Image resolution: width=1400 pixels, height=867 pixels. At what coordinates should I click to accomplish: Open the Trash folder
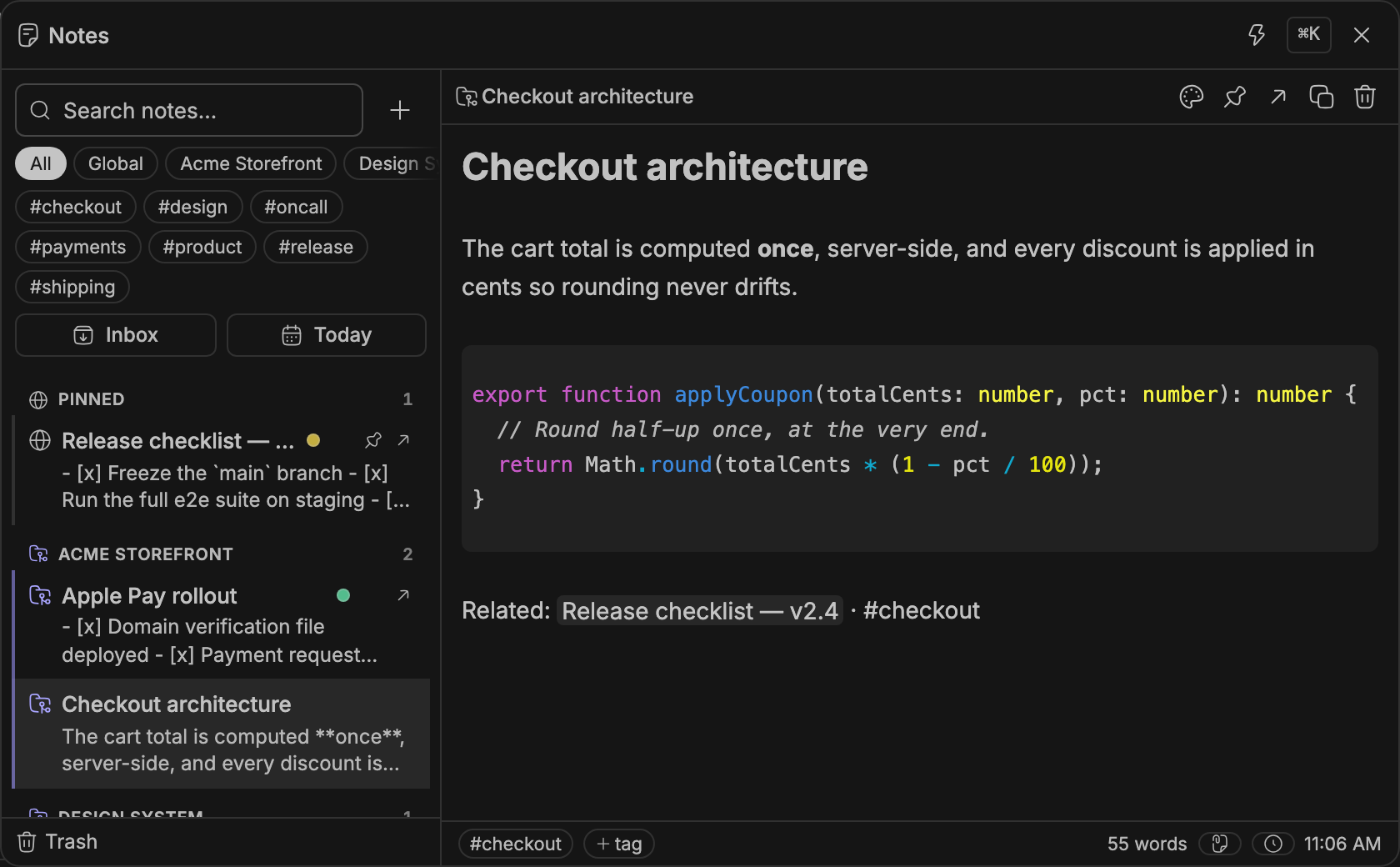pyautogui.click(x=57, y=842)
